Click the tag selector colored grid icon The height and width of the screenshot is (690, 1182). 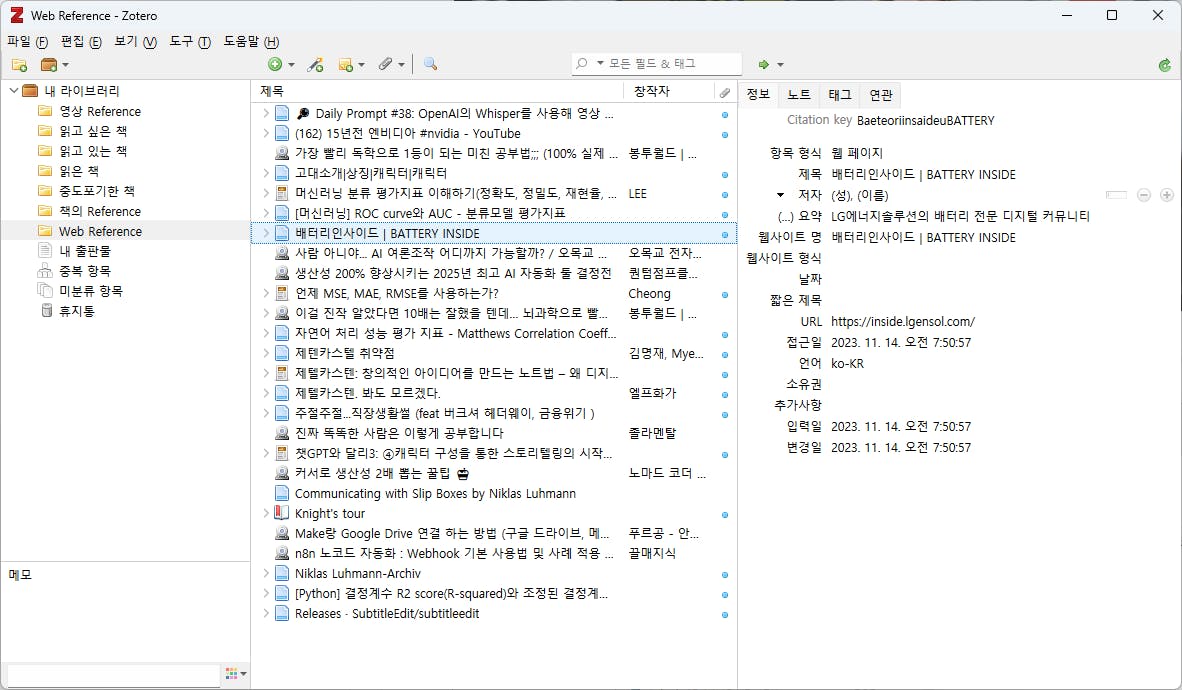pyautogui.click(x=231, y=673)
